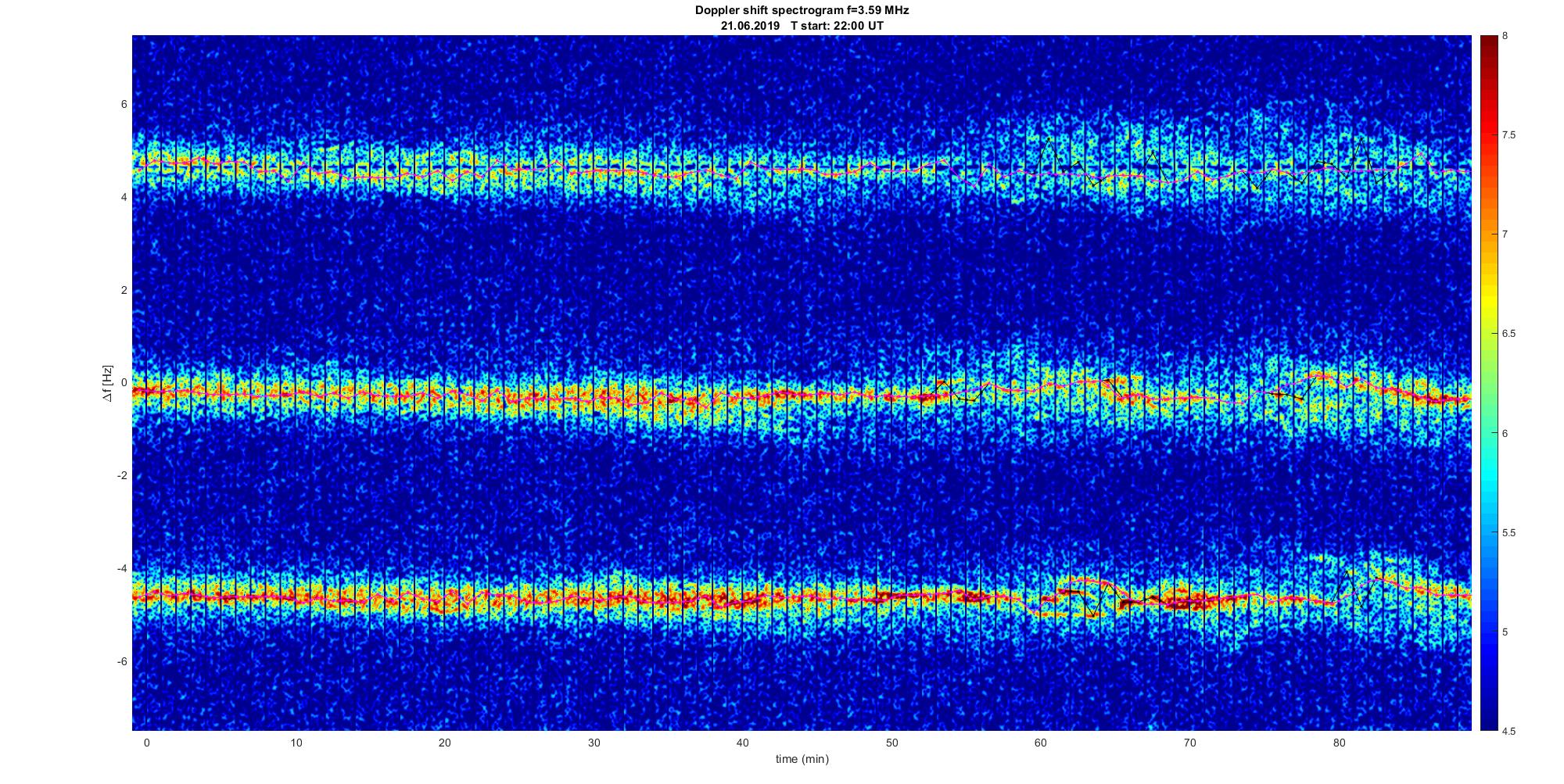Click the x-axis tick label '30'

point(594,743)
